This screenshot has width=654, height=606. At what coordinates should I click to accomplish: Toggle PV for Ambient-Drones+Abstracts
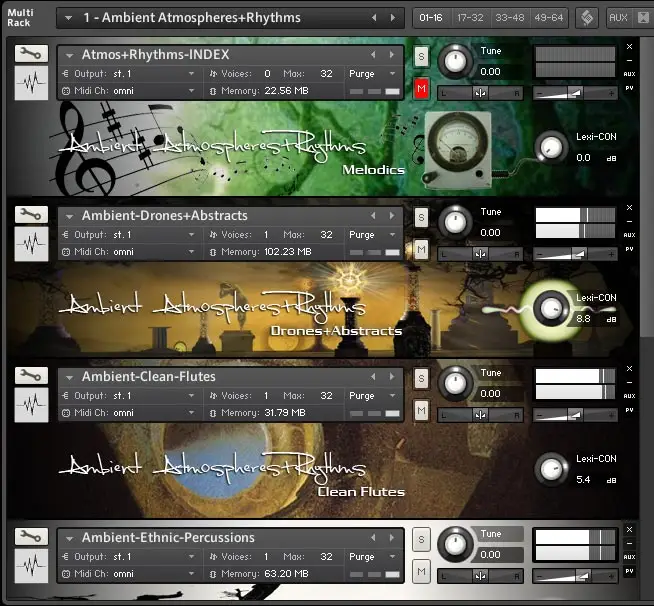629,249
